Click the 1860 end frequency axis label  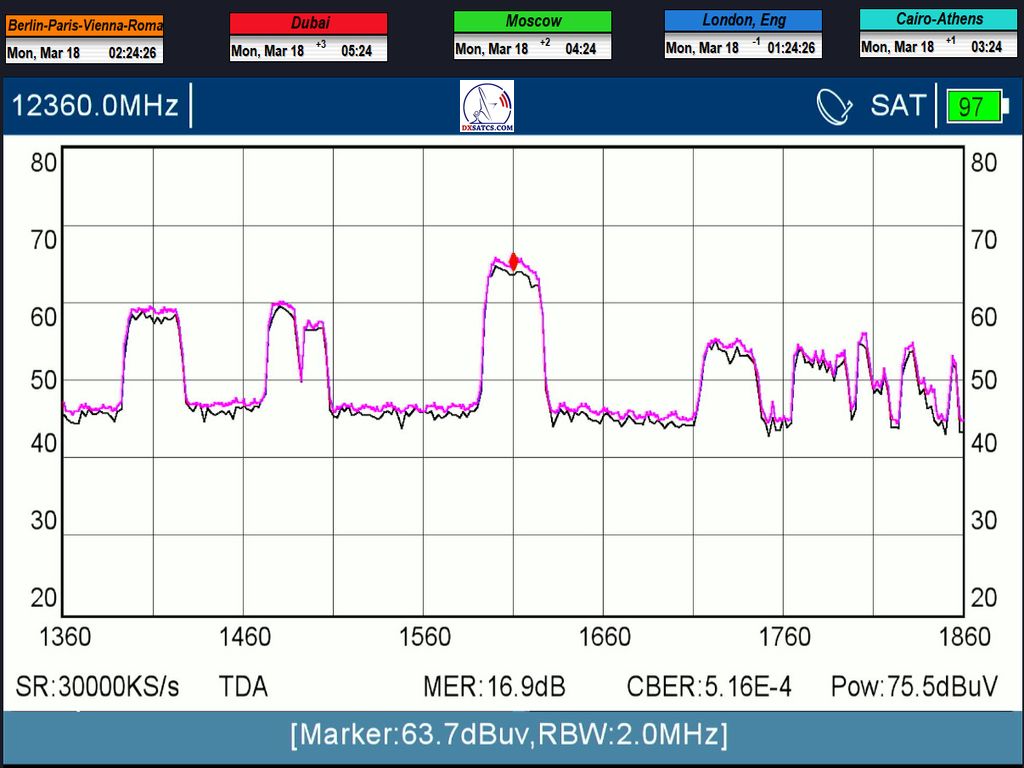(x=965, y=637)
